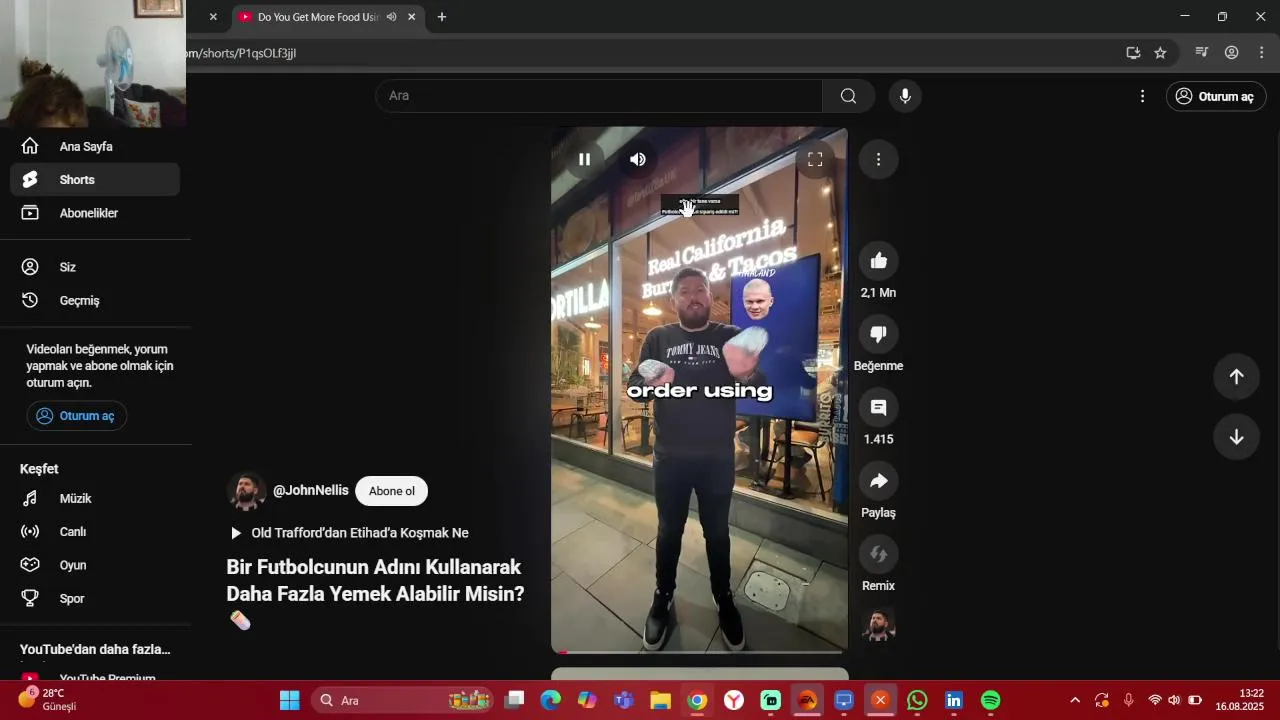This screenshot has height=720, width=1280.
Task: Click the sidebar Oturum aç button
Action: 77,416
